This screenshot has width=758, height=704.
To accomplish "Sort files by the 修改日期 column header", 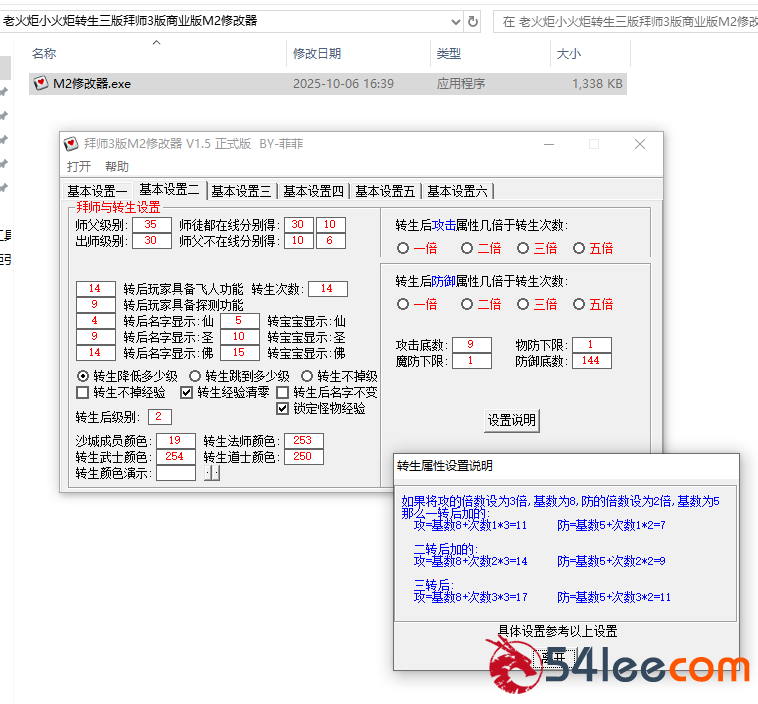I will (317, 53).
